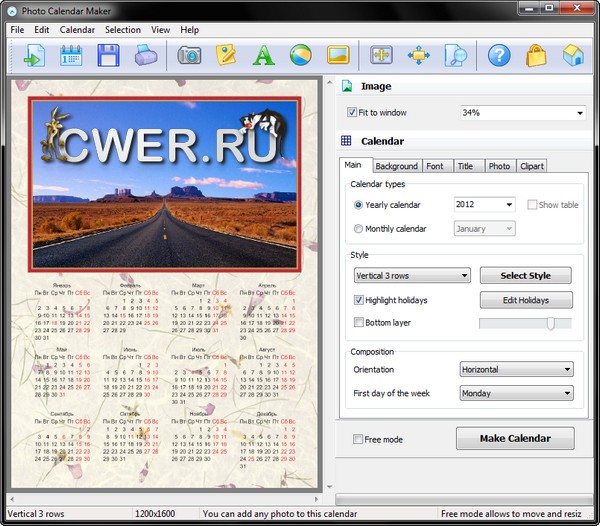600x526 pixels.
Task: Click the magnifier zoom toolbar icon
Action: (455, 55)
